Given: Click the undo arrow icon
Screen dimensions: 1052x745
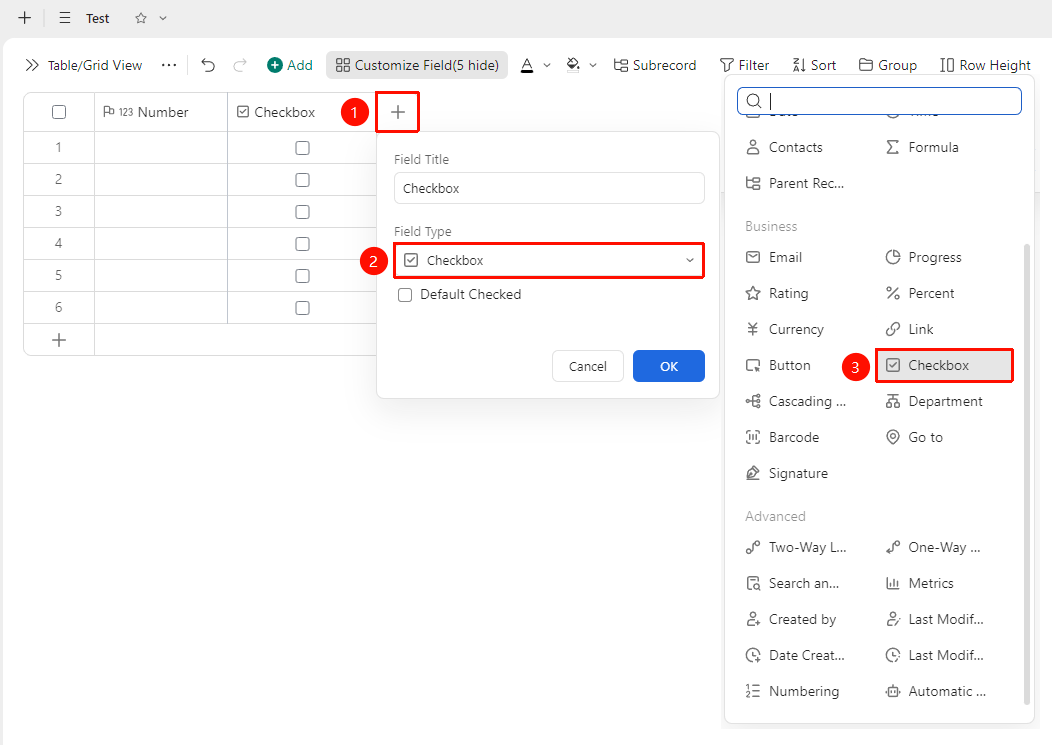Looking at the screenshot, I should (x=208, y=65).
